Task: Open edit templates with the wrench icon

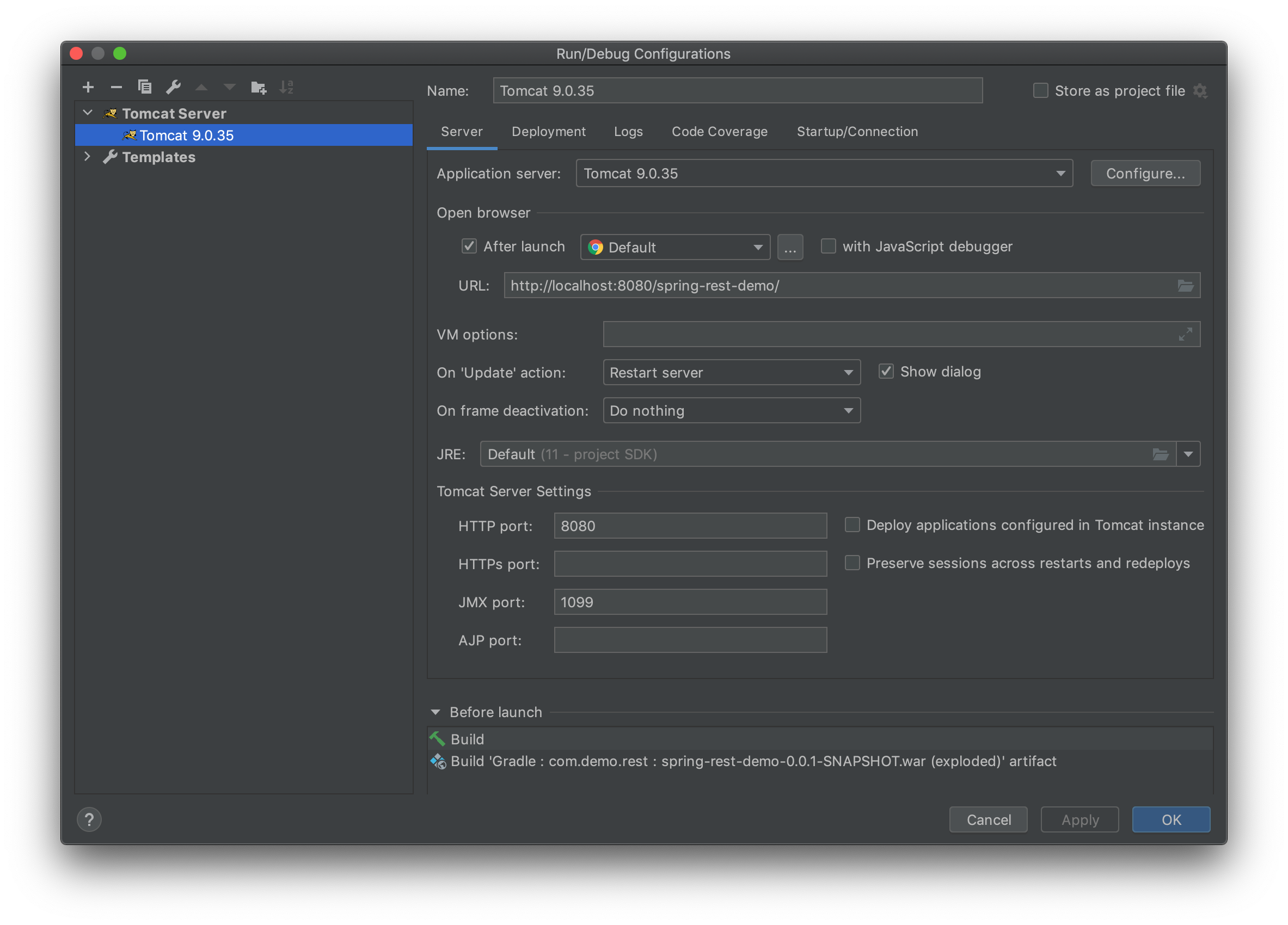Action: coord(173,87)
